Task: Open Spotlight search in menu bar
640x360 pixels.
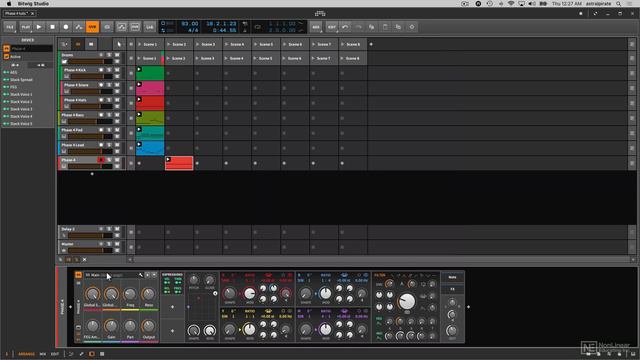Action: (x=619, y=3)
